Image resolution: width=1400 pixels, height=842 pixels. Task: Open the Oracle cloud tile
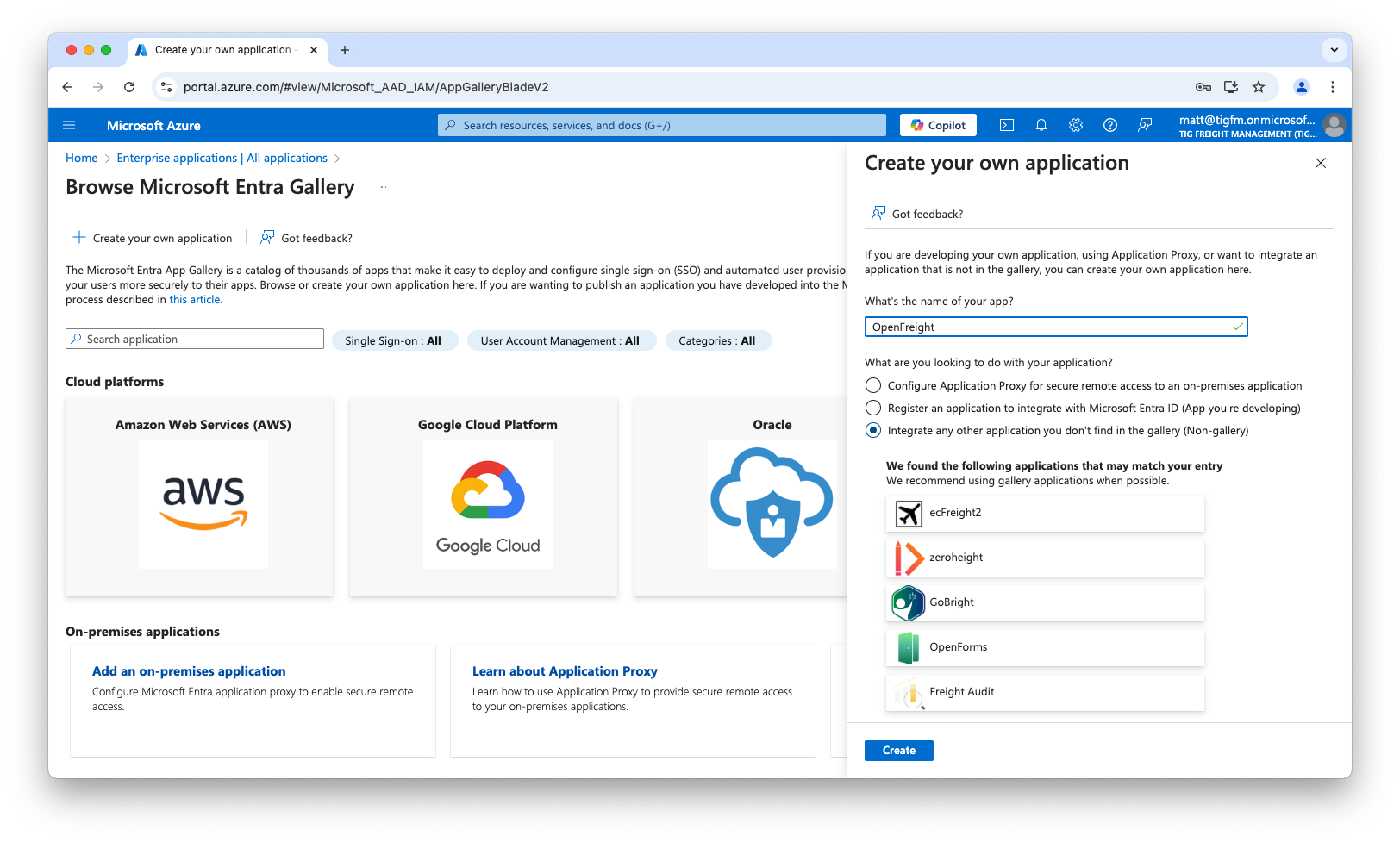pos(741,497)
